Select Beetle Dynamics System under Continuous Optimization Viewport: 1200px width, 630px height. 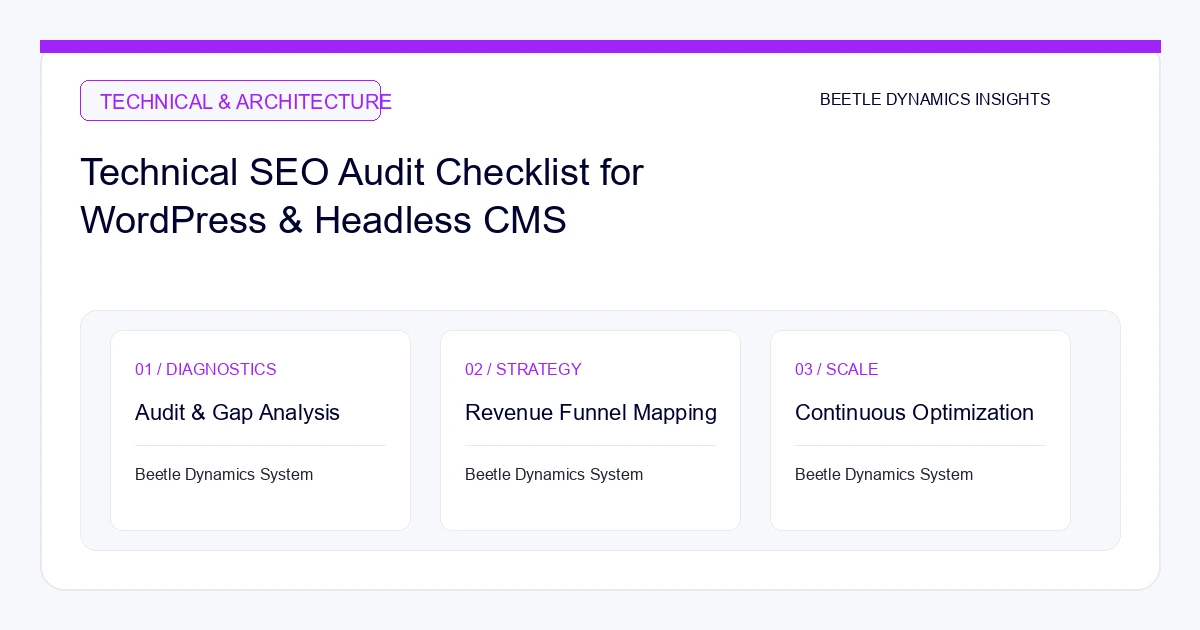pos(884,475)
